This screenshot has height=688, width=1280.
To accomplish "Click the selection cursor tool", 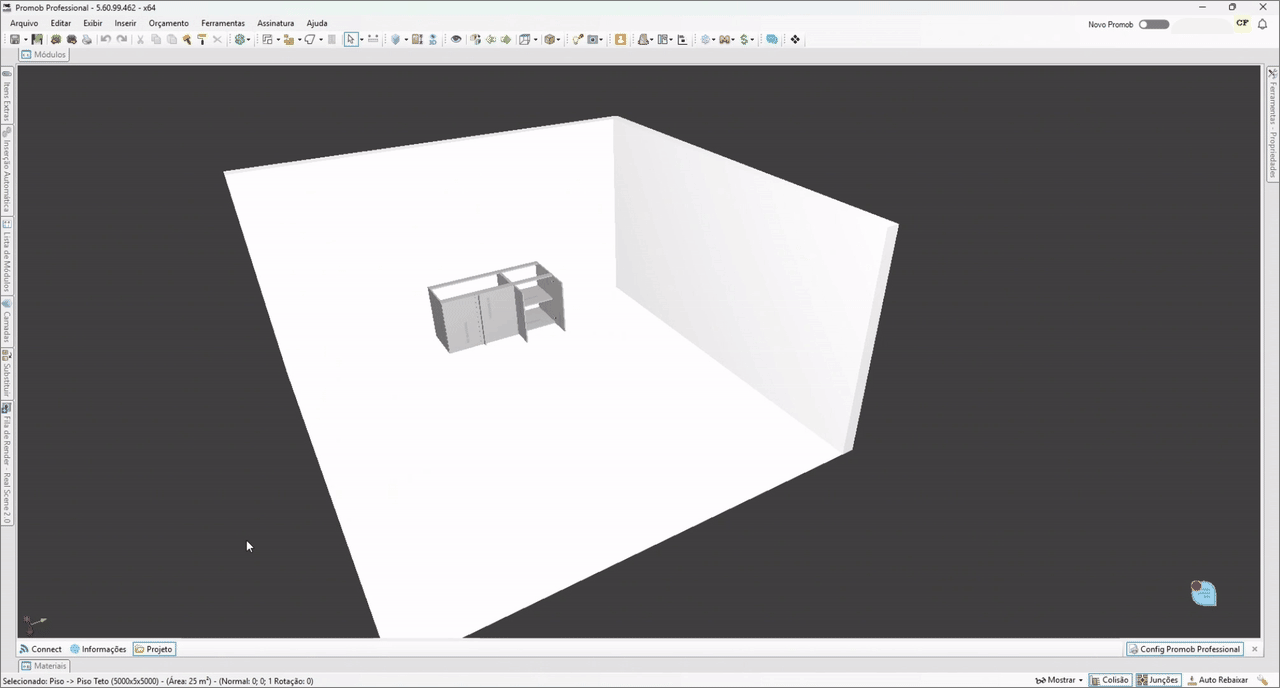I will pos(350,40).
